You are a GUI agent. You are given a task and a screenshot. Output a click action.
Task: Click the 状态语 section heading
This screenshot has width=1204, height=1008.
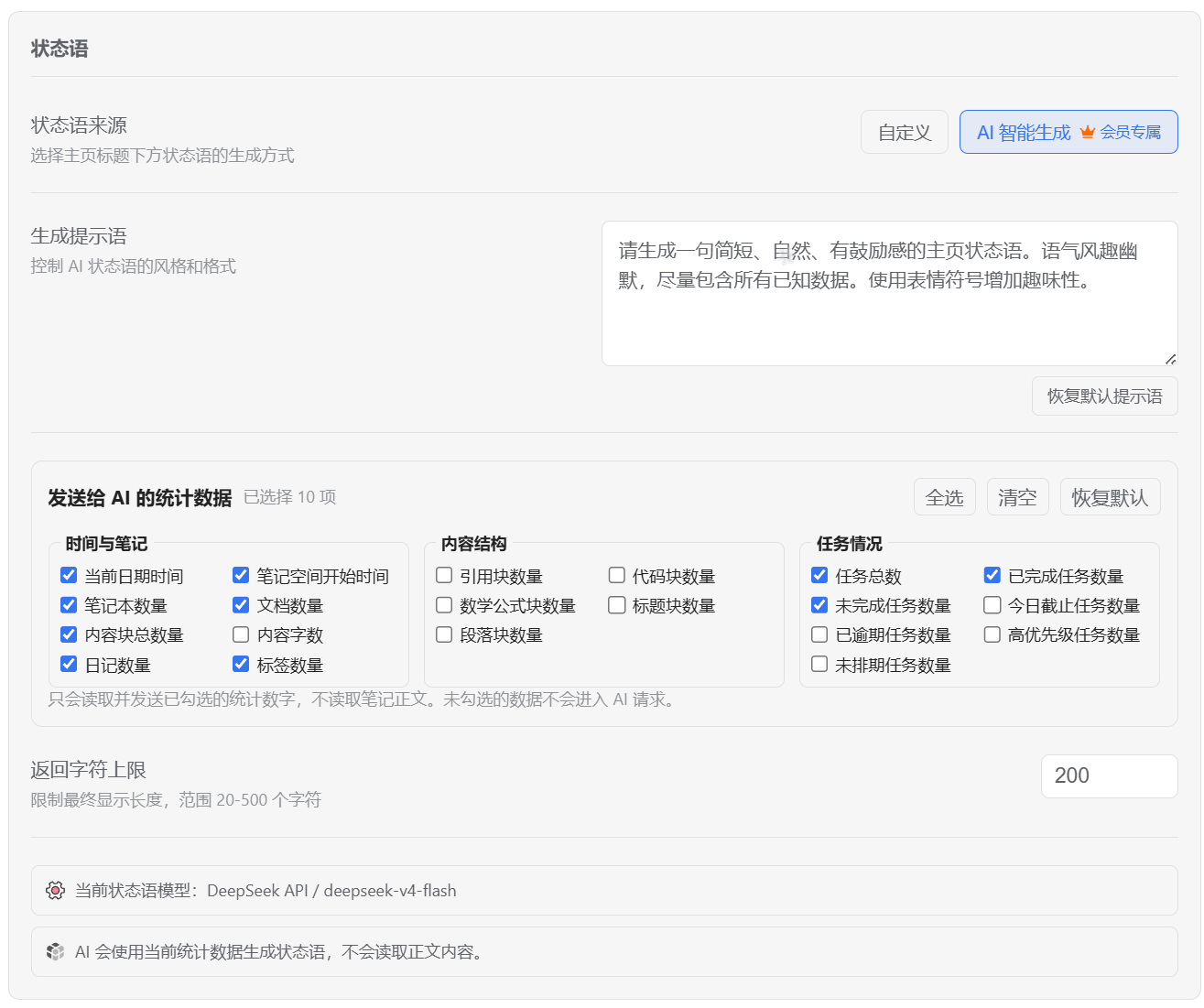tap(60, 49)
